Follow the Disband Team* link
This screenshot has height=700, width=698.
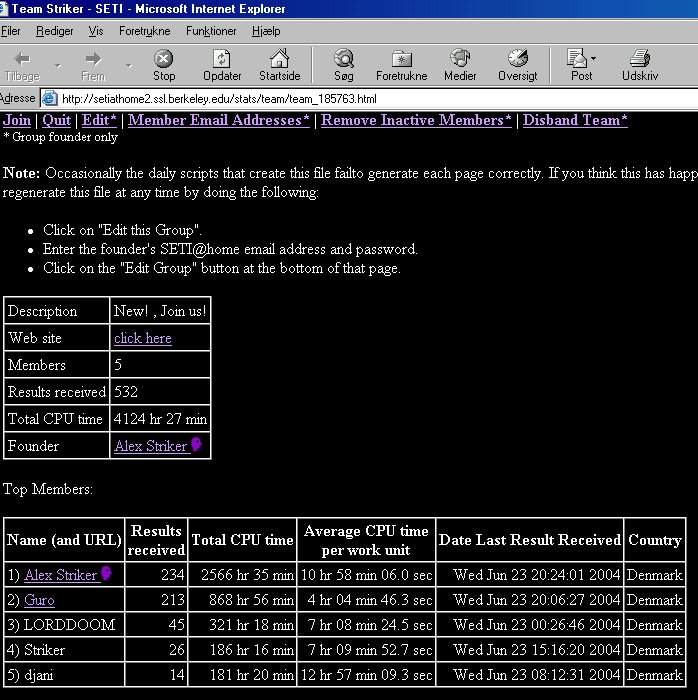(575, 120)
